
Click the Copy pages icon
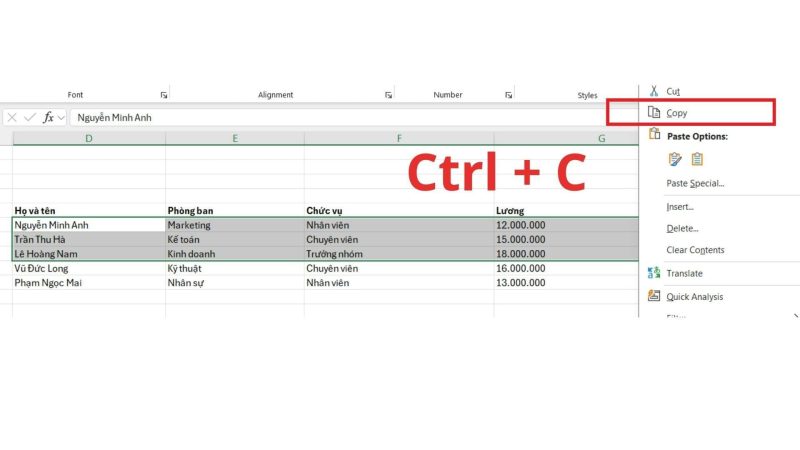pyautogui.click(x=654, y=112)
